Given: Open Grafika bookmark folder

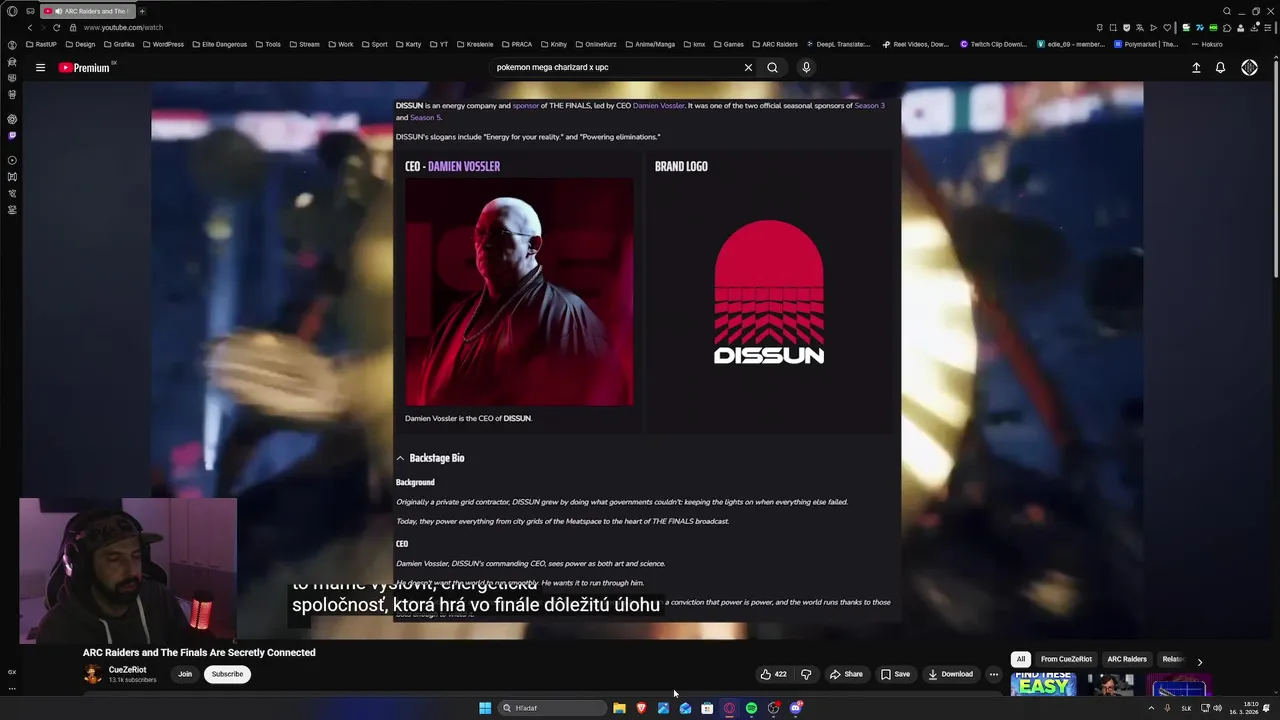Looking at the screenshot, I should (118, 44).
